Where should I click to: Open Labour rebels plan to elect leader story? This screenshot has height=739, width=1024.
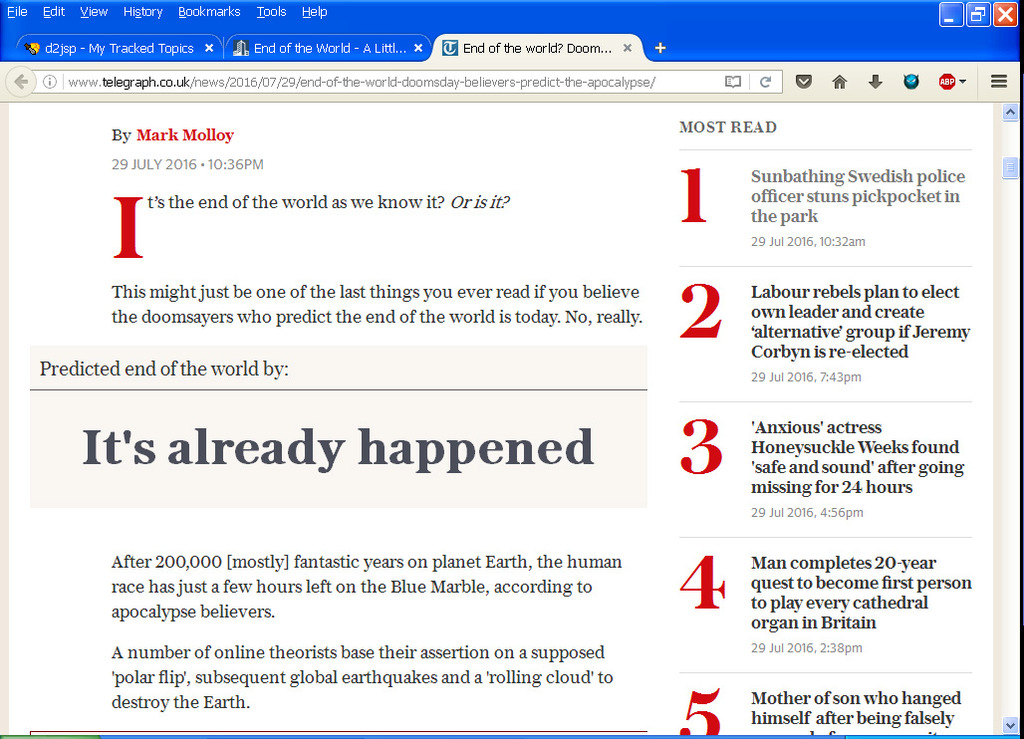click(x=860, y=322)
